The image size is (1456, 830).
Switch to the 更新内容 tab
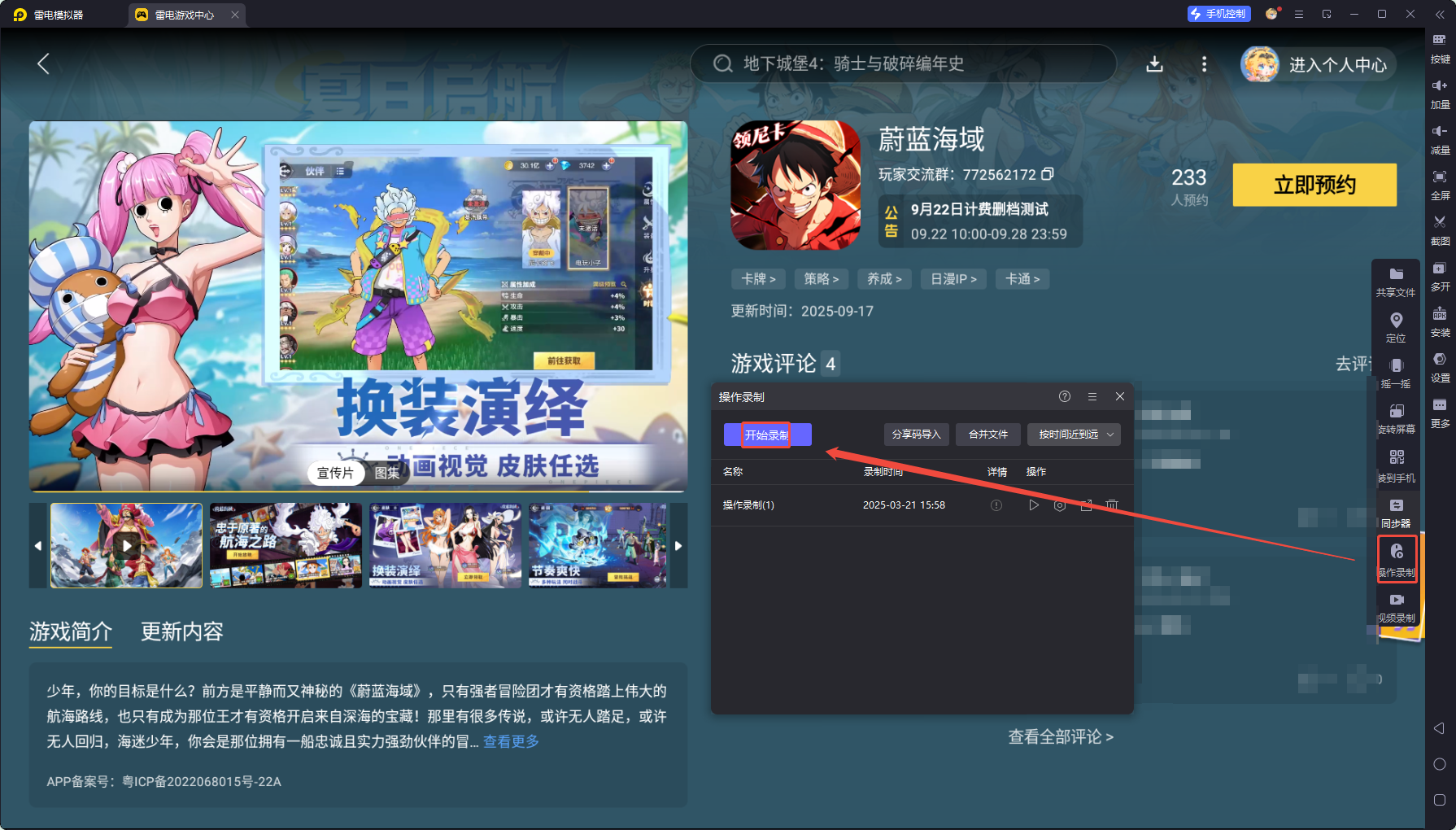(181, 632)
